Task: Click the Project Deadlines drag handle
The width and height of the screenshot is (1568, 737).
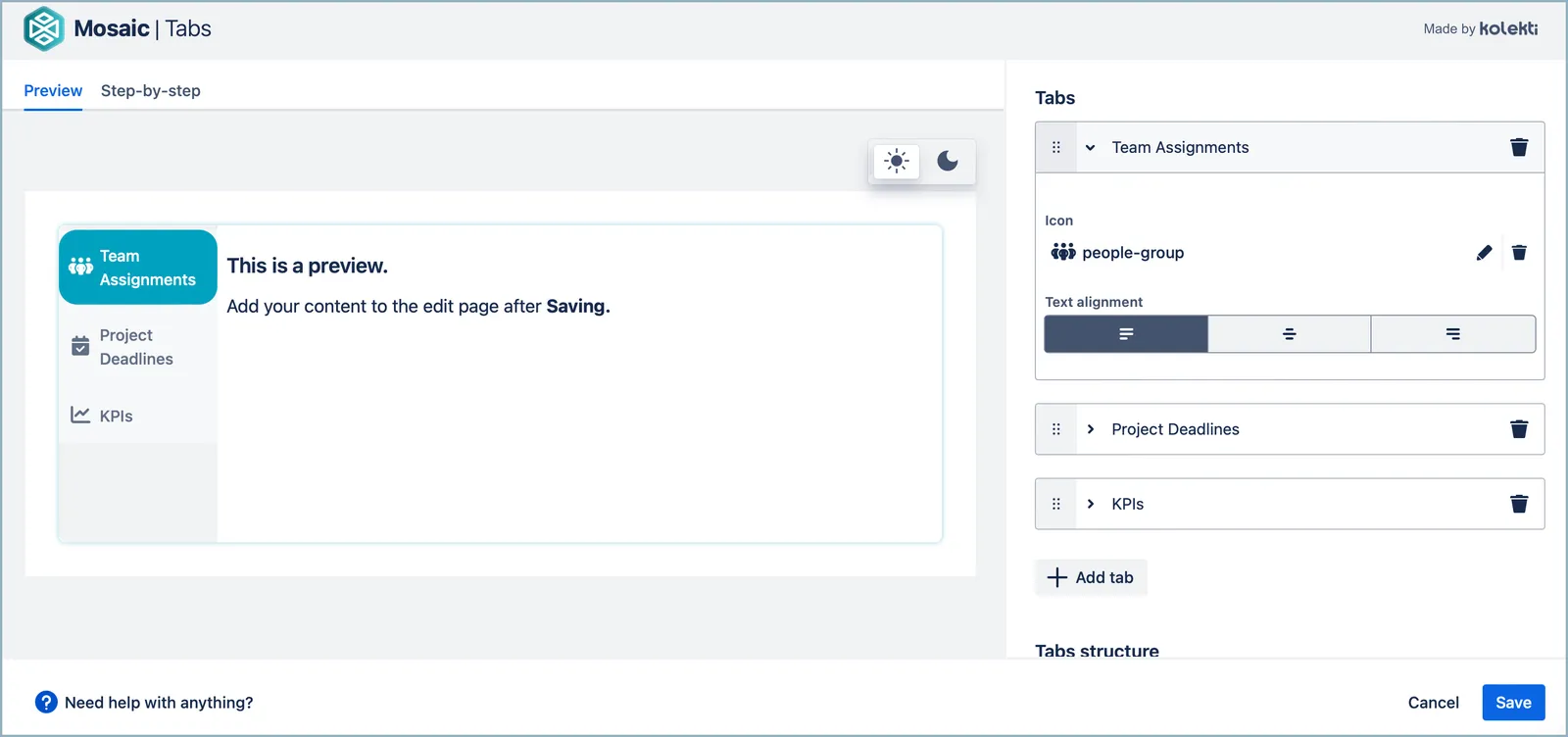Action: [1056, 429]
